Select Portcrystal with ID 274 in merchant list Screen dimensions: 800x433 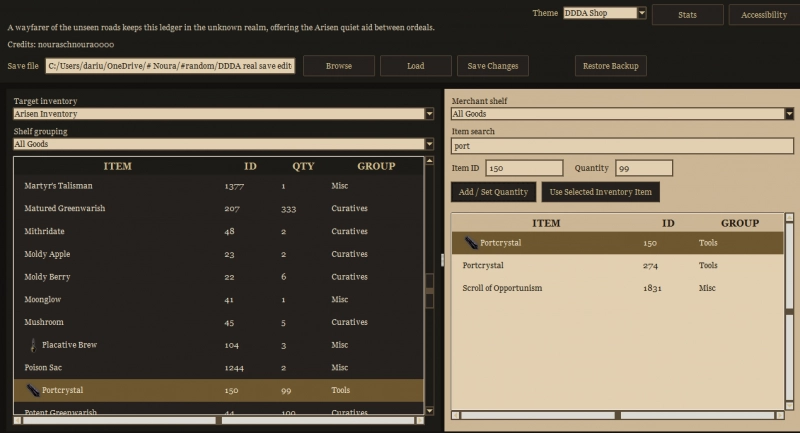617,265
